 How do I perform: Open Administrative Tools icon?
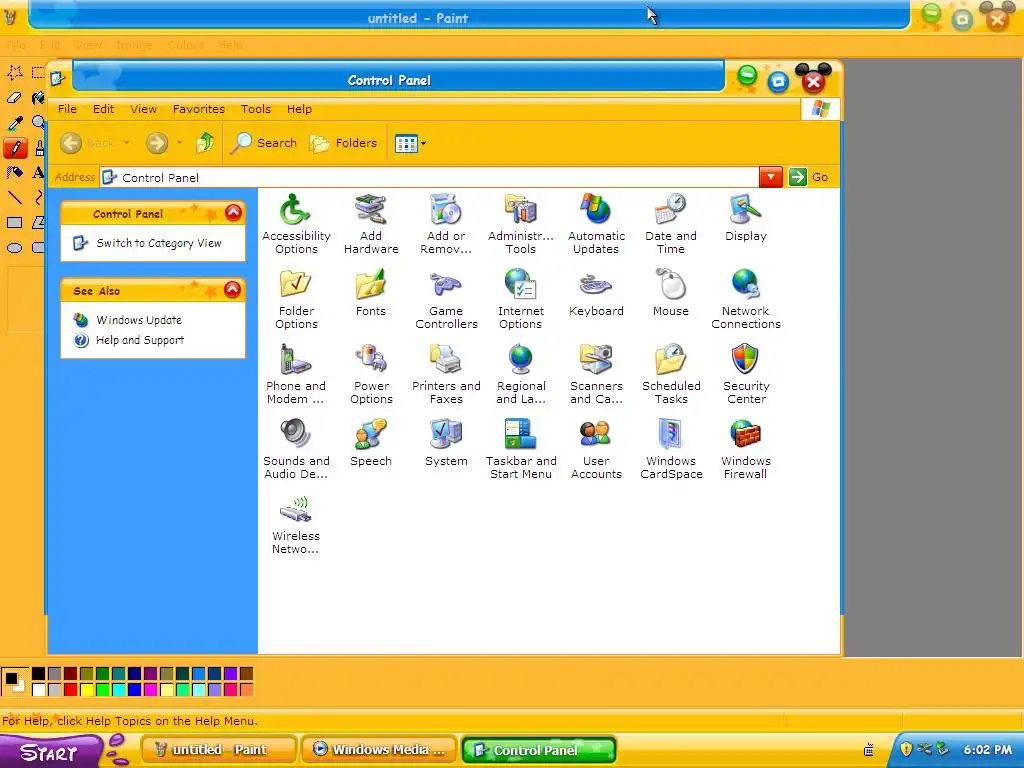[520, 224]
